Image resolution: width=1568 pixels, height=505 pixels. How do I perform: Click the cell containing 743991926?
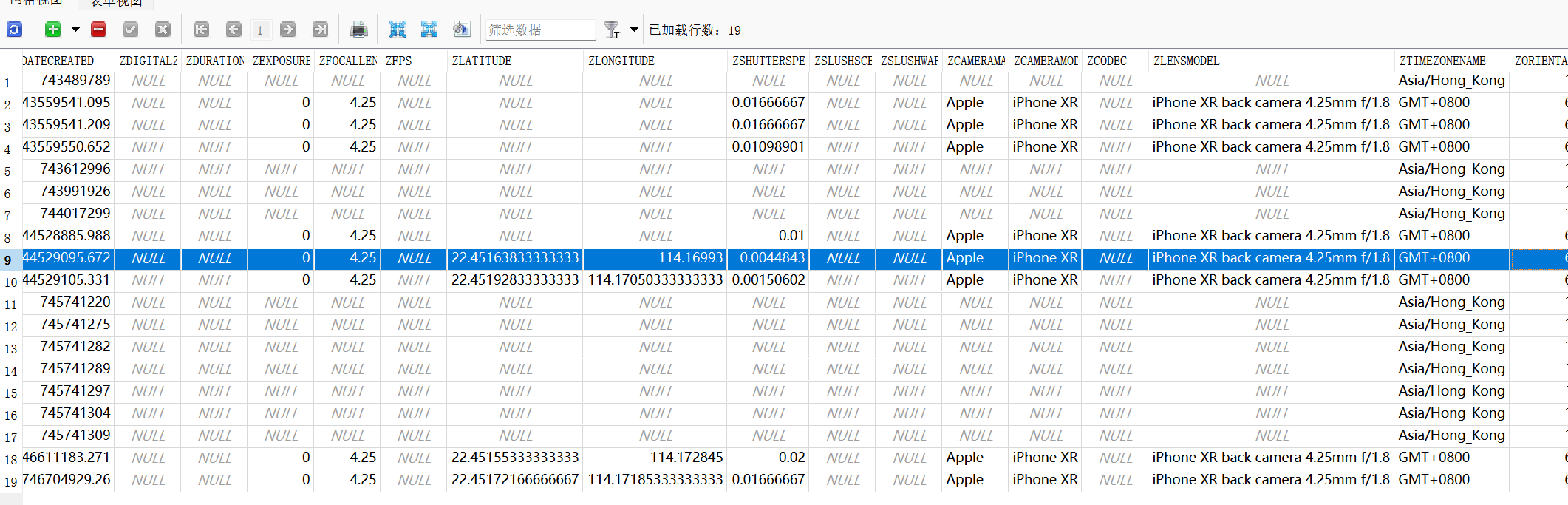pyautogui.click(x=68, y=192)
